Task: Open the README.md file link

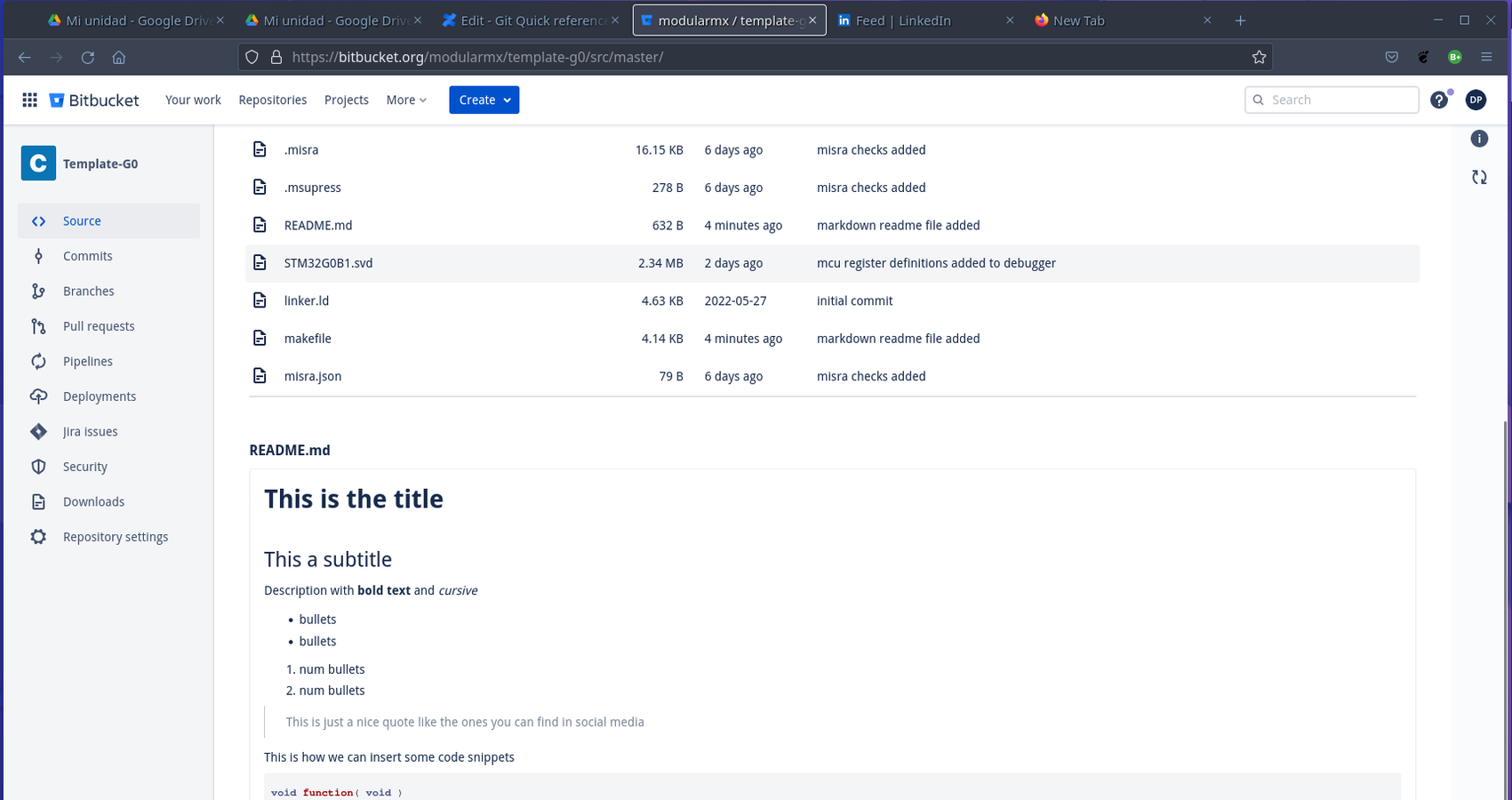Action: (x=318, y=226)
